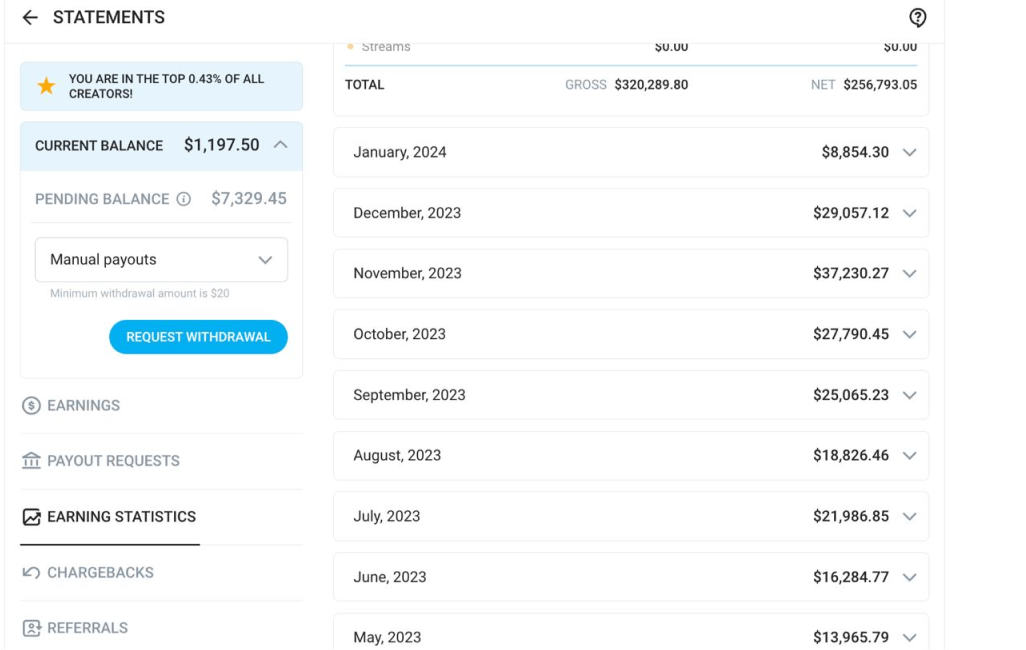Open the Referrals menu link
Viewport: 1026px width, 650px height.
(87, 628)
